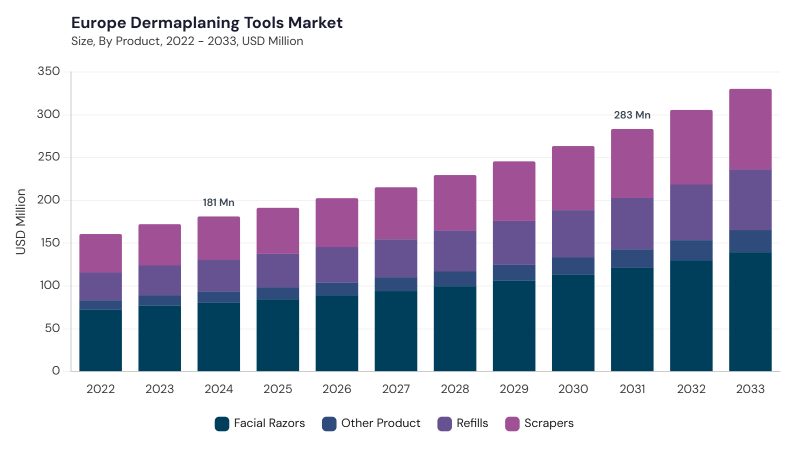Click the Scrapers legend color swatch
Image resolution: width=800 pixels, height=450 pixels.
512,424
